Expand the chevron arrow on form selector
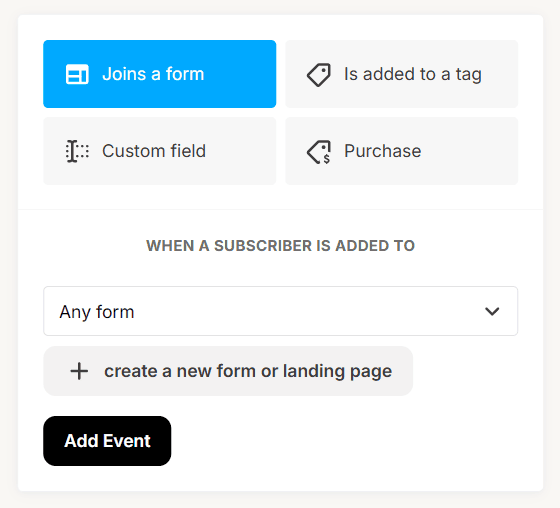Viewport: 560px width, 508px height. click(492, 312)
